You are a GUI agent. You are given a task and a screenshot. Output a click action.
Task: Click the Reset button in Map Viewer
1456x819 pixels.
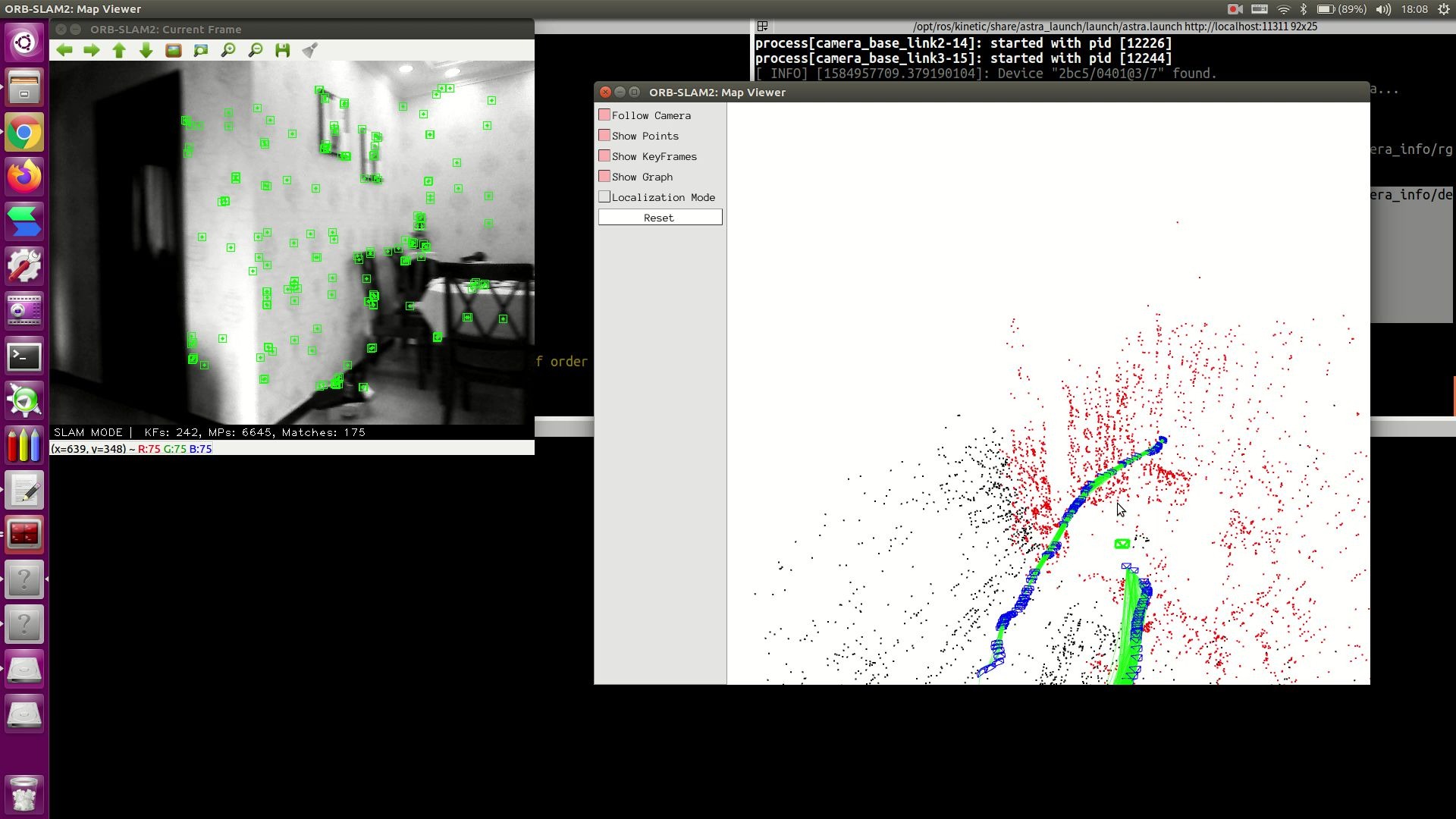tap(660, 218)
